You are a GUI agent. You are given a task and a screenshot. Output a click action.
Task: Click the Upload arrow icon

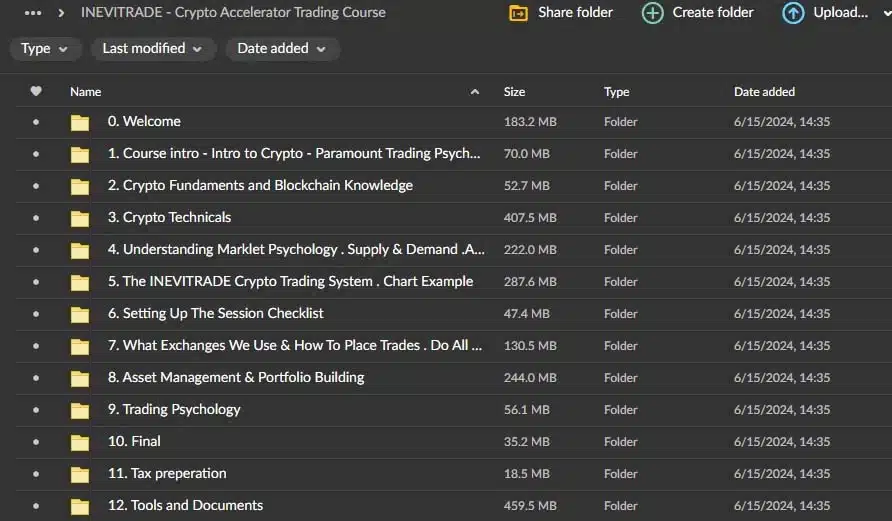pyautogui.click(x=793, y=13)
